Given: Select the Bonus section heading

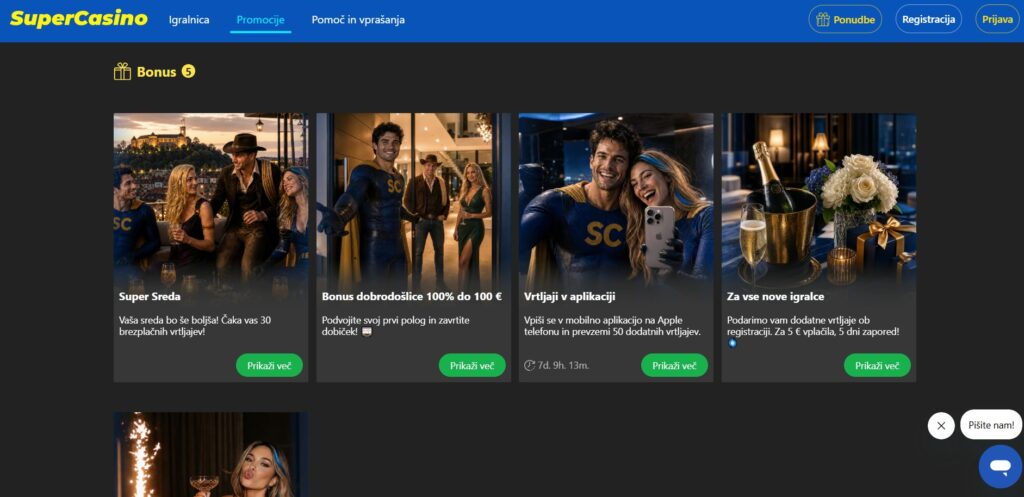Looking at the screenshot, I should 157,72.
